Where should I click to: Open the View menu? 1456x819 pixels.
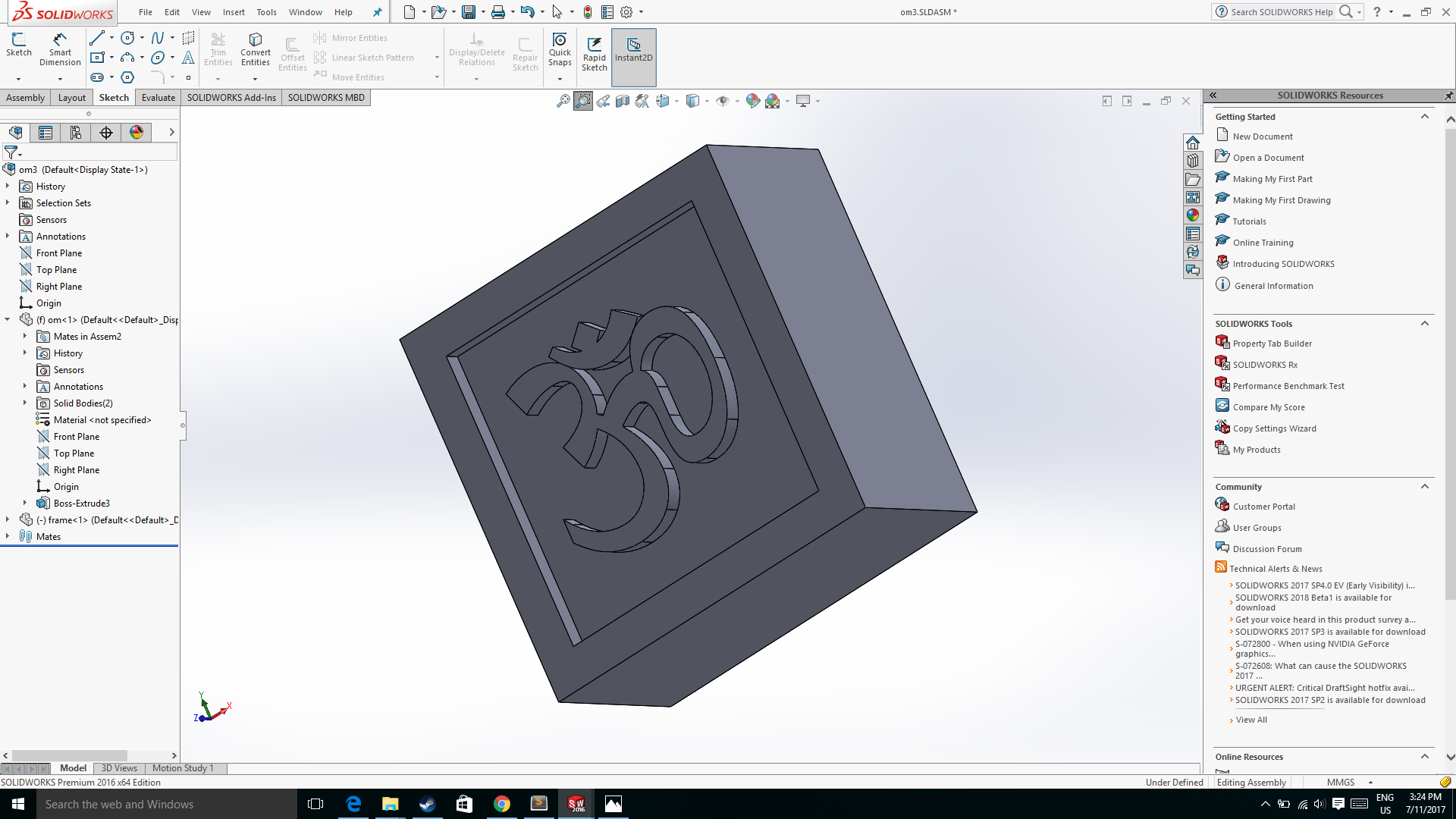click(x=201, y=12)
